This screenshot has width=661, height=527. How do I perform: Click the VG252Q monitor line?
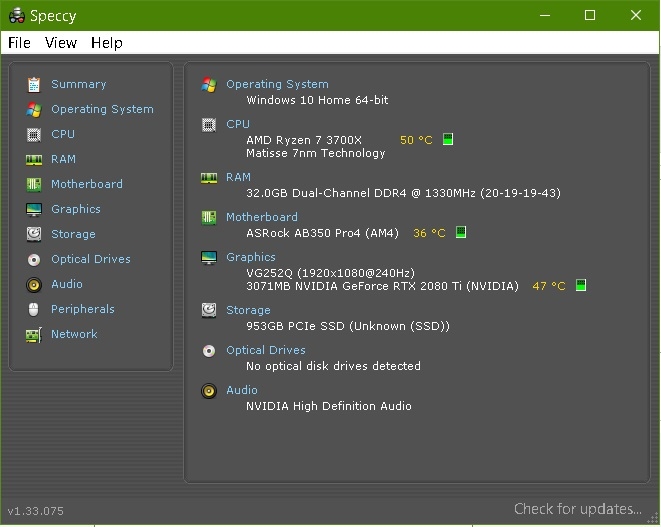[330, 273]
